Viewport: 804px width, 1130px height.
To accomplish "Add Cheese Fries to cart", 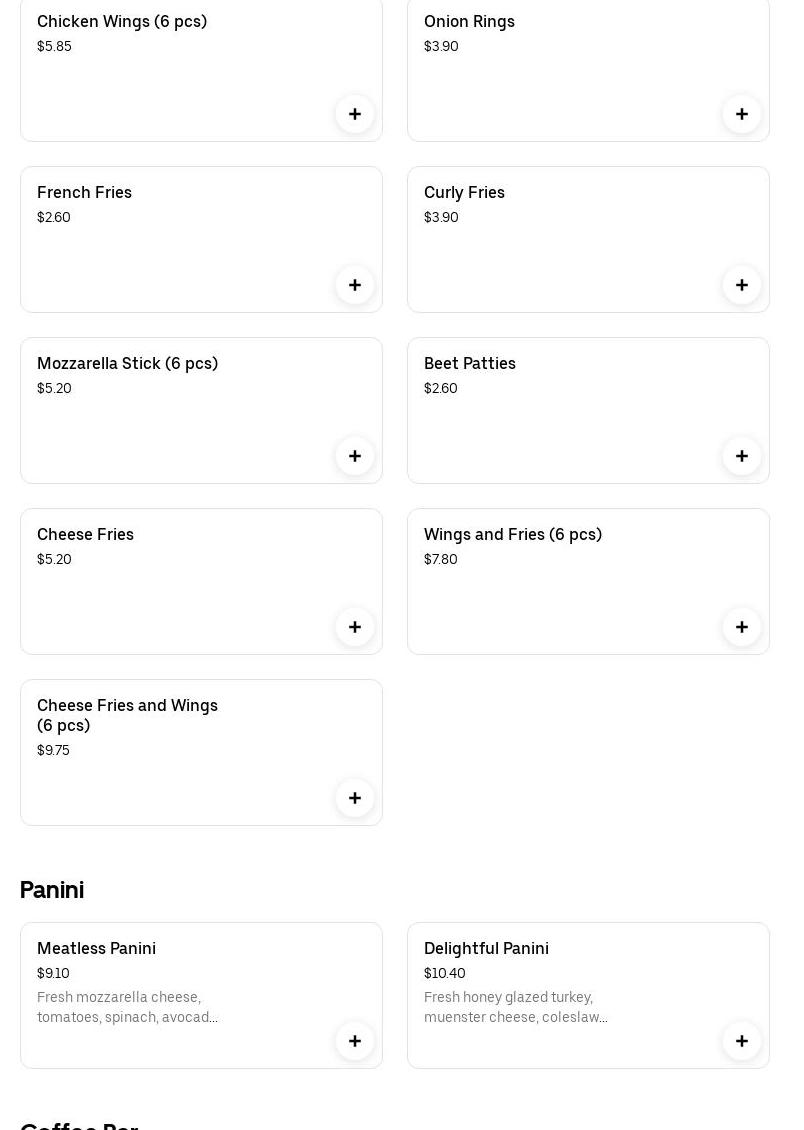I will coord(355,627).
